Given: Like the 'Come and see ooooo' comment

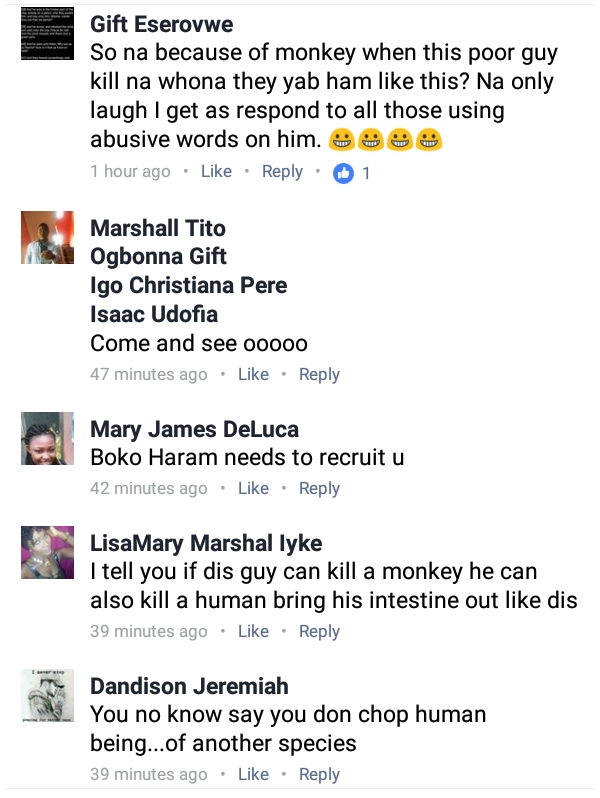Looking at the screenshot, I should click(253, 375).
